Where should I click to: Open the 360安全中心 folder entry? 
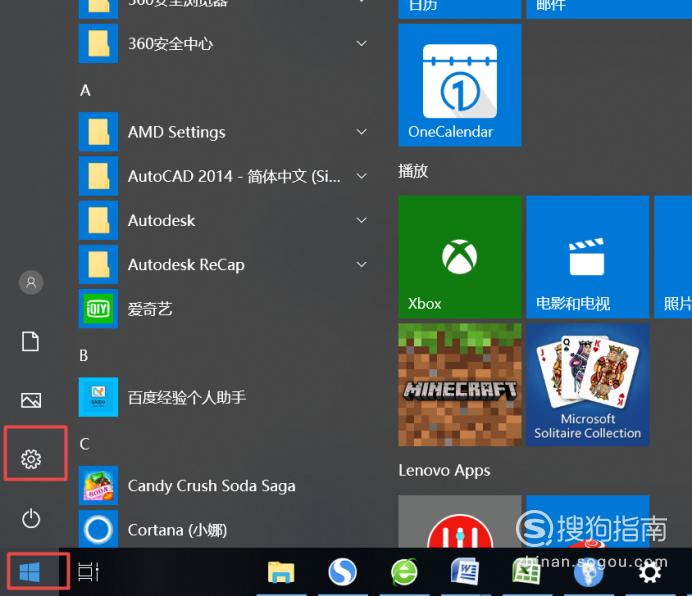[225, 43]
